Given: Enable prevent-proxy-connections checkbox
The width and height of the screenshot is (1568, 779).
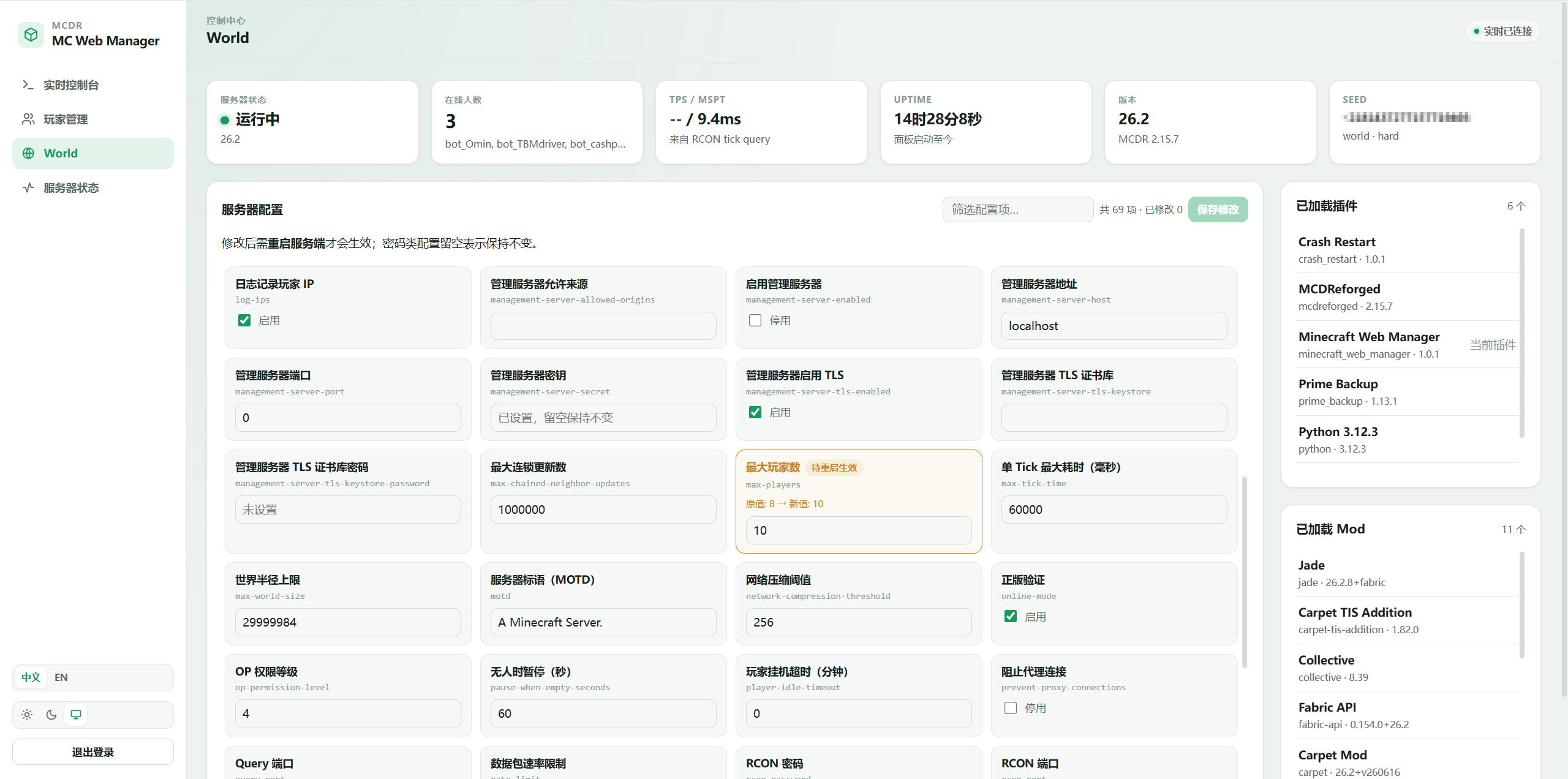Looking at the screenshot, I should click(x=1011, y=708).
